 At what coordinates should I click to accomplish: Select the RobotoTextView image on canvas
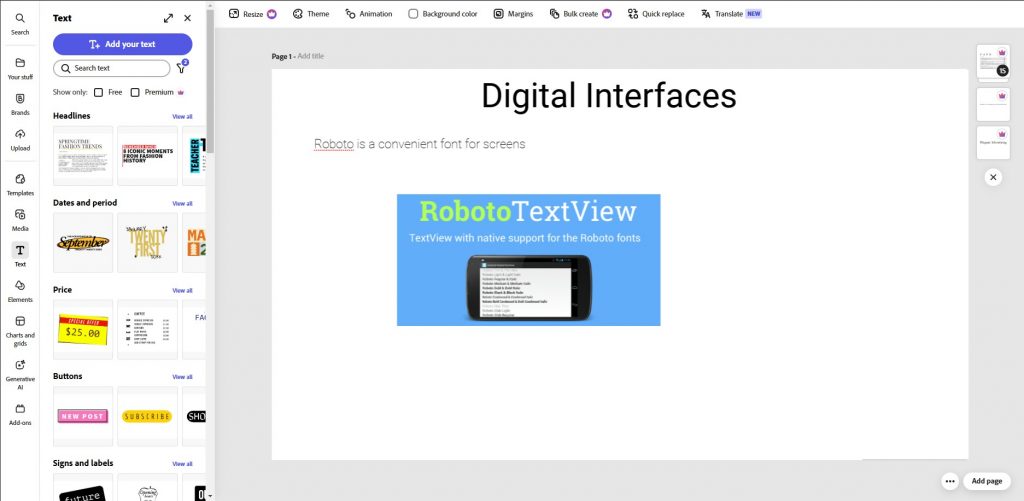pyautogui.click(x=528, y=260)
